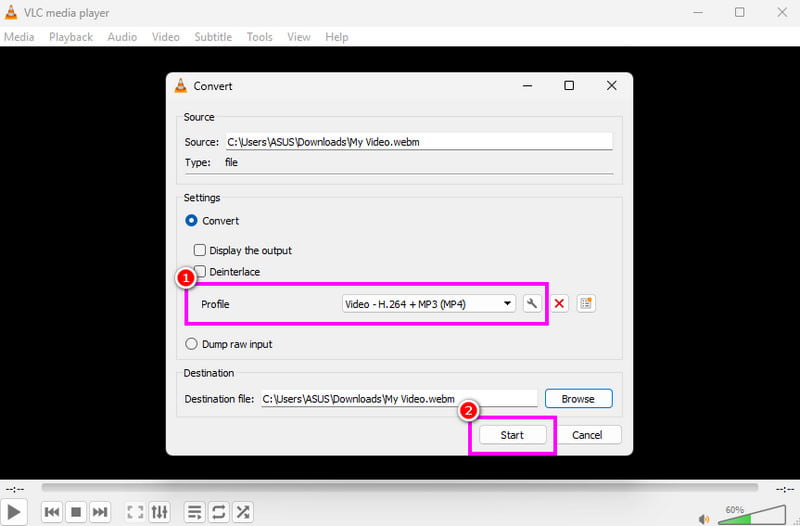Check the Deinterlace option
Screen dimensions: 800x526
point(200,272)
